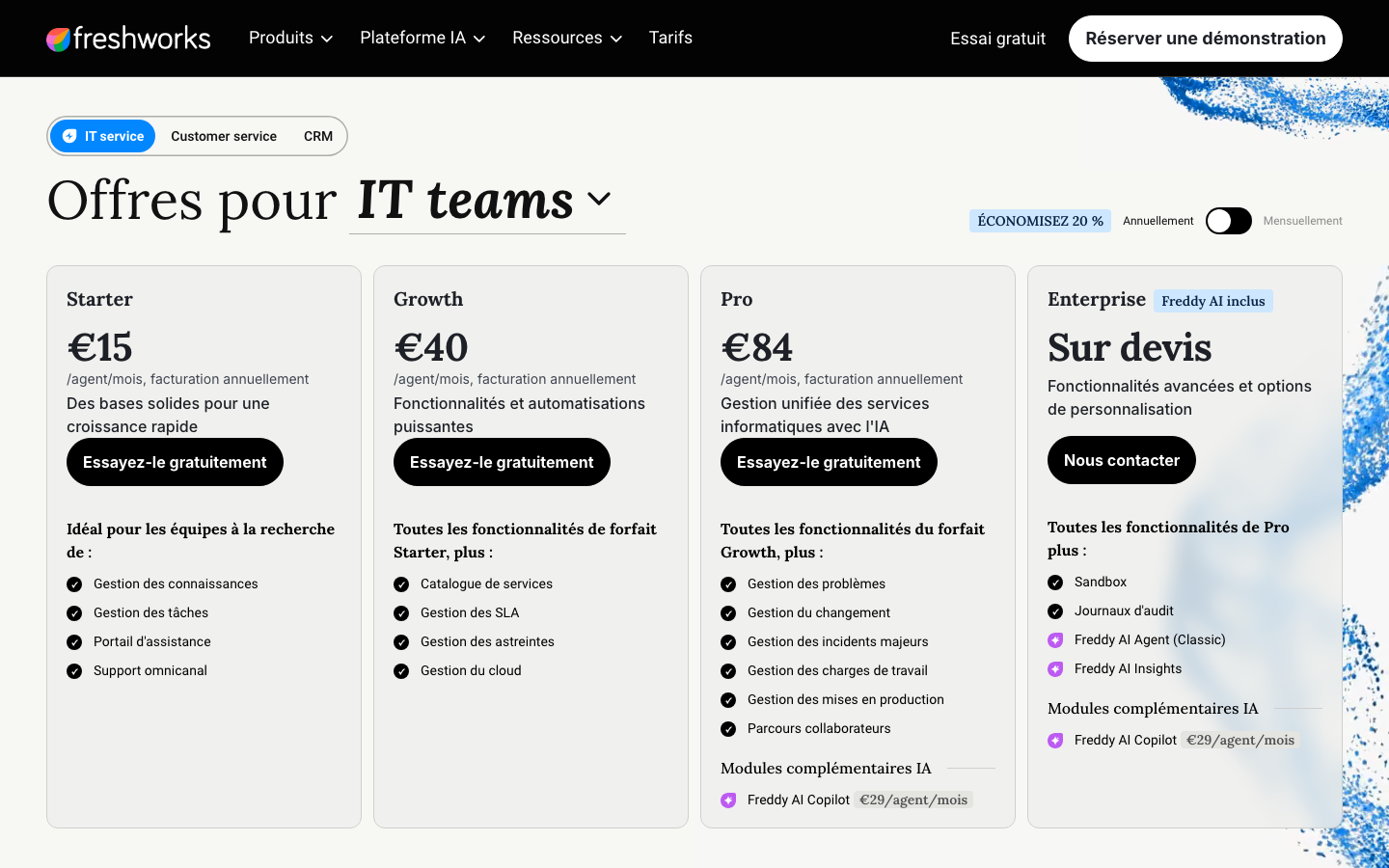Screen dimensions: 1389x868
Task: Click the Starter plan title
Action: point(99,299)
